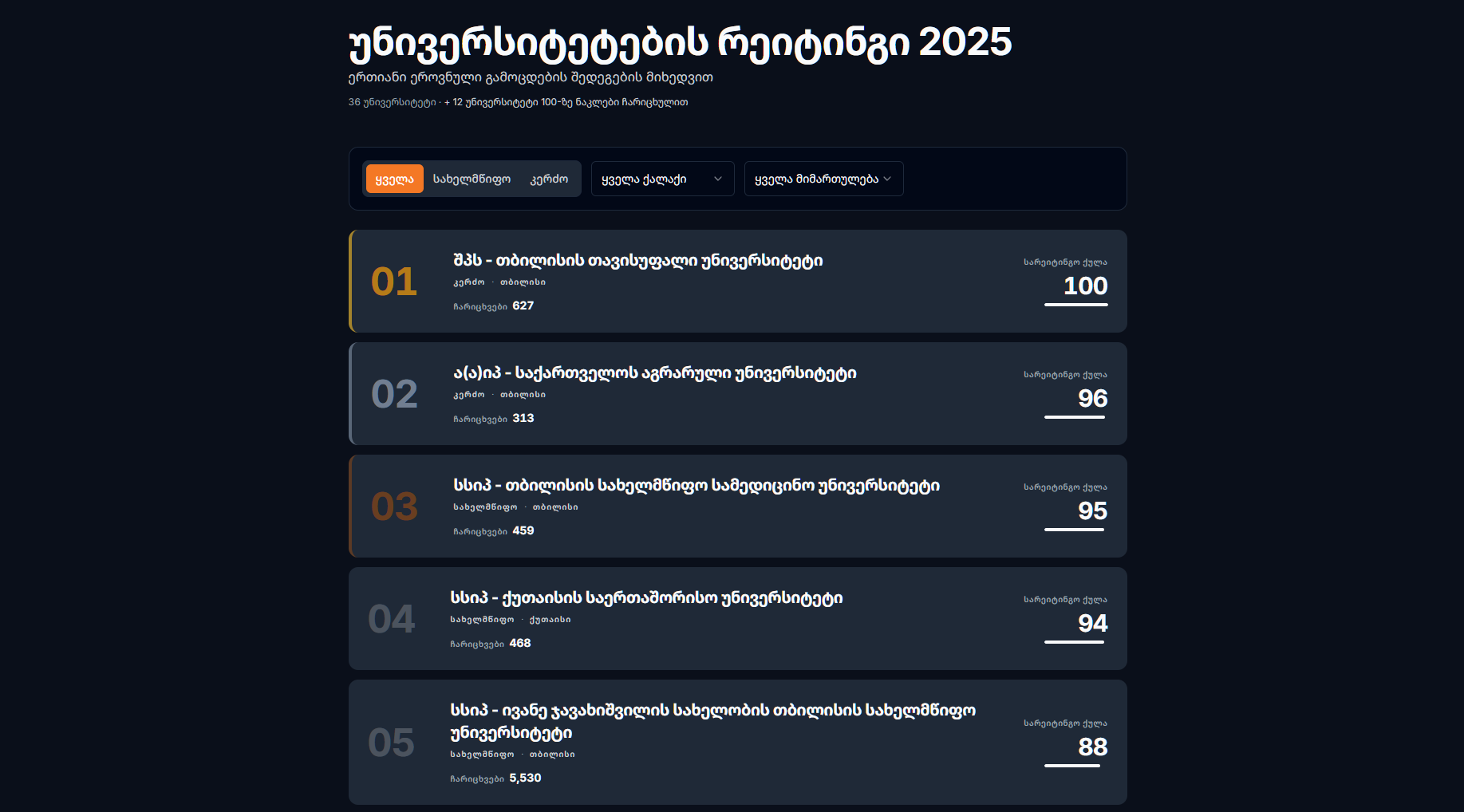Click the bronze 03 rank number
Image resolution: width=1464 pixels, height=812 pixels.
point(394,507)
